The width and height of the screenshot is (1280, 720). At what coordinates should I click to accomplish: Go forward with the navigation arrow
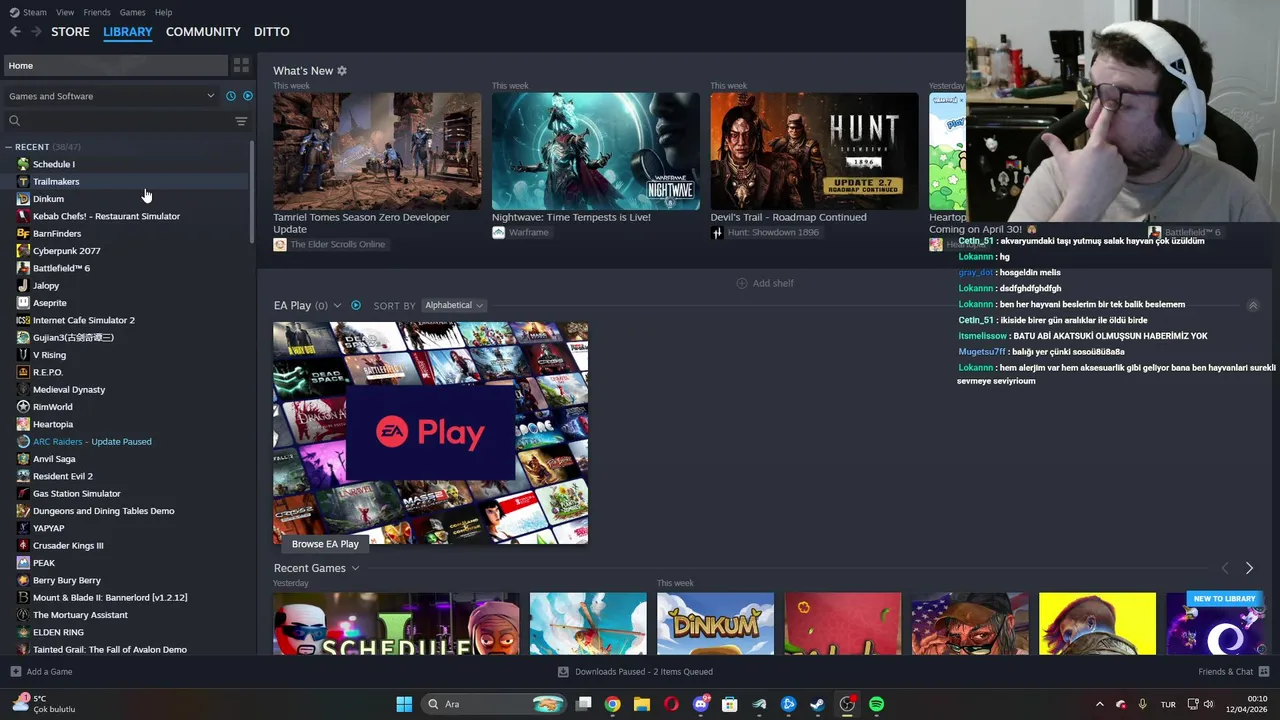coord(36,32)
